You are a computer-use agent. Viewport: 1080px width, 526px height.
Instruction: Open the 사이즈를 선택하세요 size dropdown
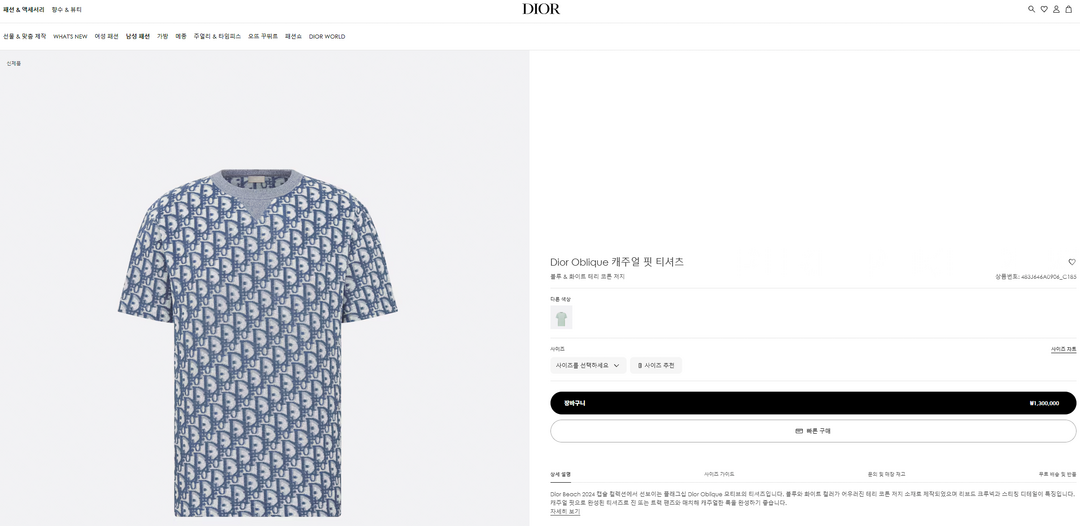588,365
